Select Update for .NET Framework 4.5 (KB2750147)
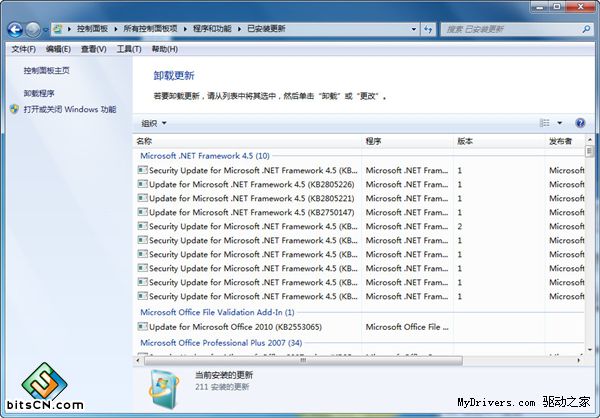 click(x=251, y=212)
